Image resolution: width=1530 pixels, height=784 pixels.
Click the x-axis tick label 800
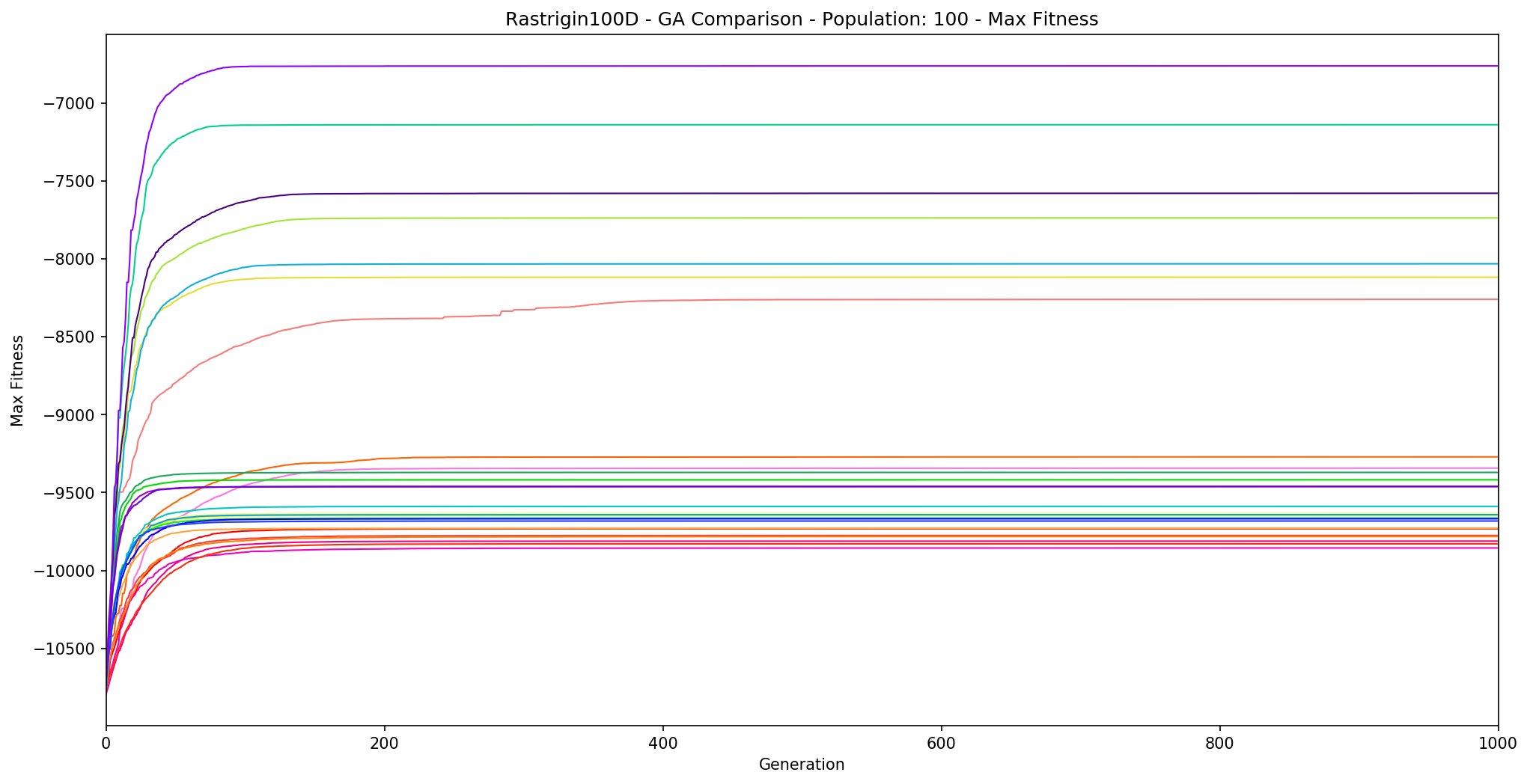pyautogui.click(x=1219, y=742)
